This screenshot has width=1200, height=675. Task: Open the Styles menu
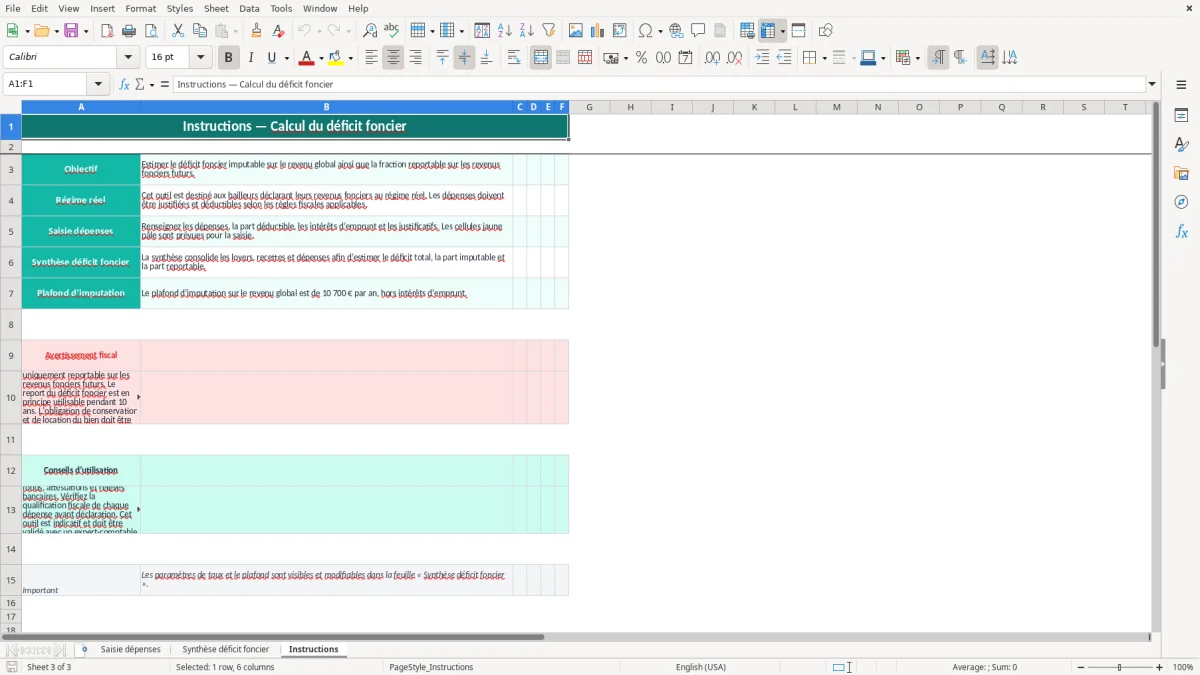coord(180,8)
